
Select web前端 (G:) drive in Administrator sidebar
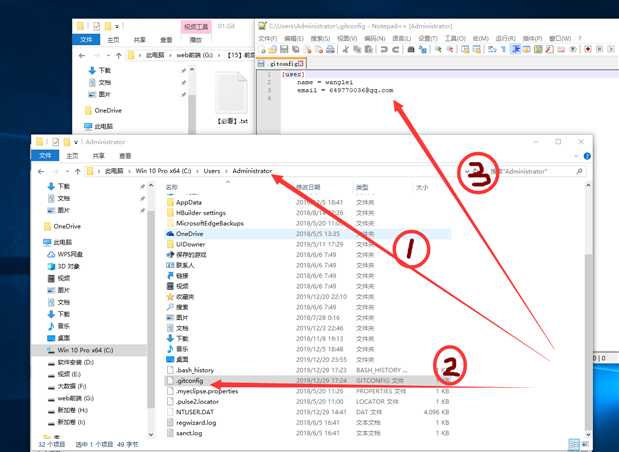coord(75,398)
